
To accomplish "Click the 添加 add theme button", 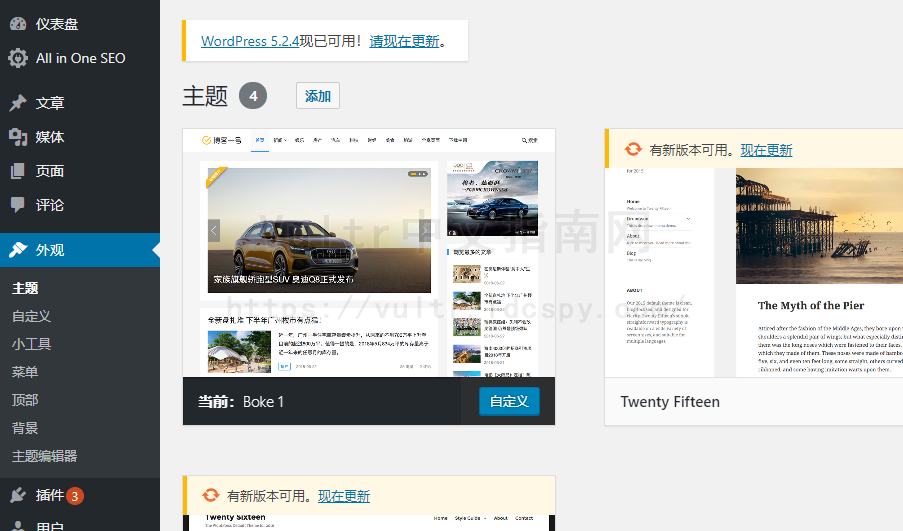I will tap(318, 96).
